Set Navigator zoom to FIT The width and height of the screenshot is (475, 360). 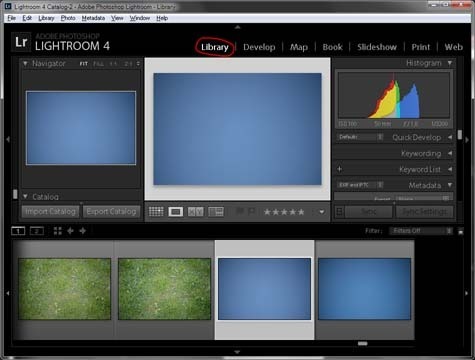[83, 63]
